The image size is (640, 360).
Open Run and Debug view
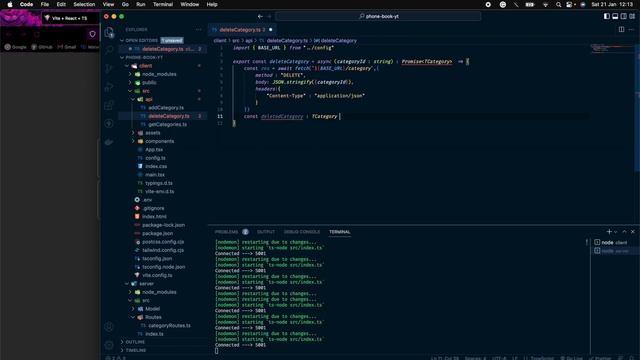point(109,87)
